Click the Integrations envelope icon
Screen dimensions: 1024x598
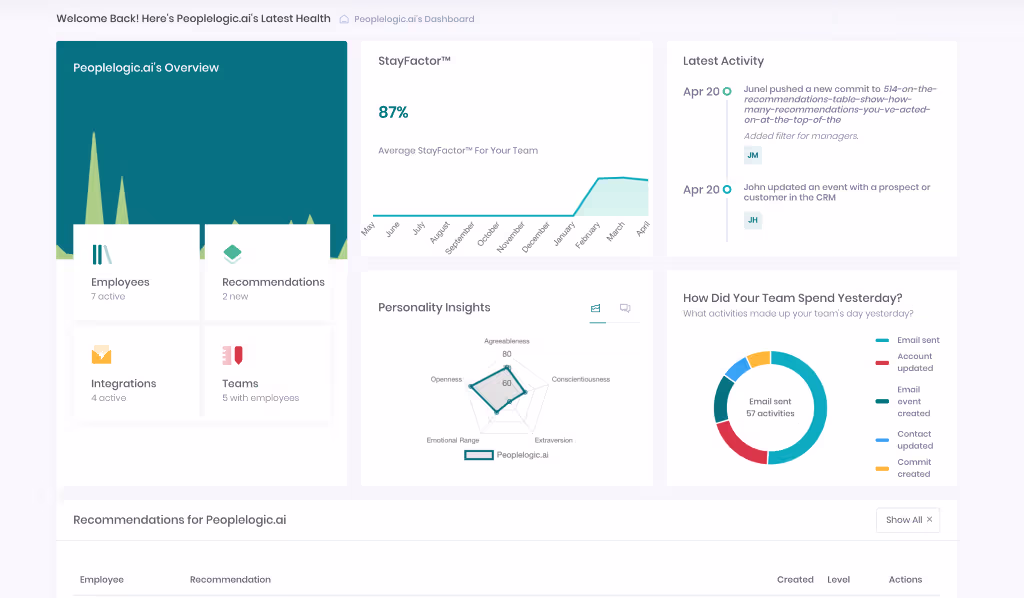point(101,354)
